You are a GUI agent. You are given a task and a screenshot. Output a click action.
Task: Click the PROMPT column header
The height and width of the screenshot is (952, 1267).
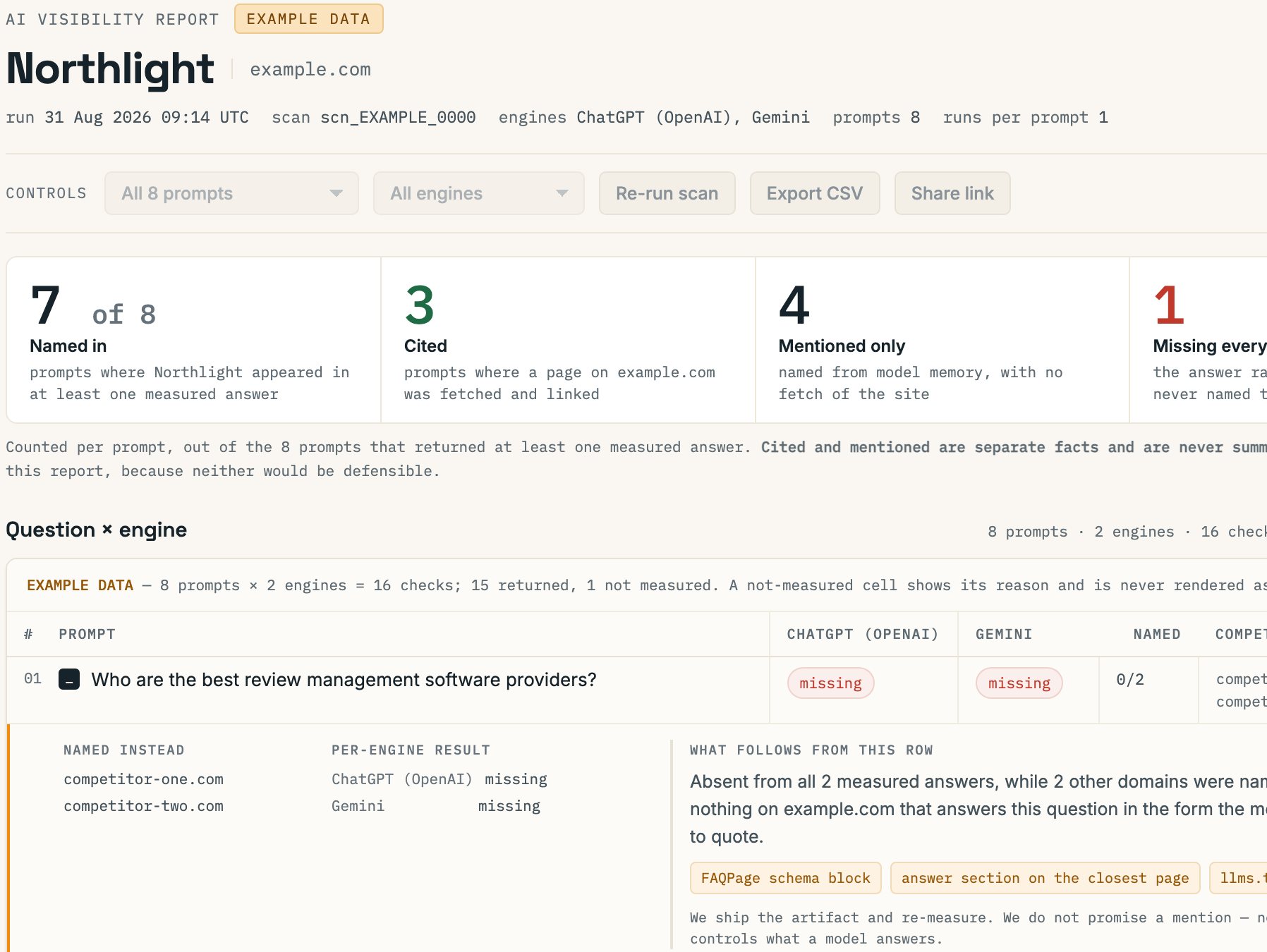[x=87, y=634]
